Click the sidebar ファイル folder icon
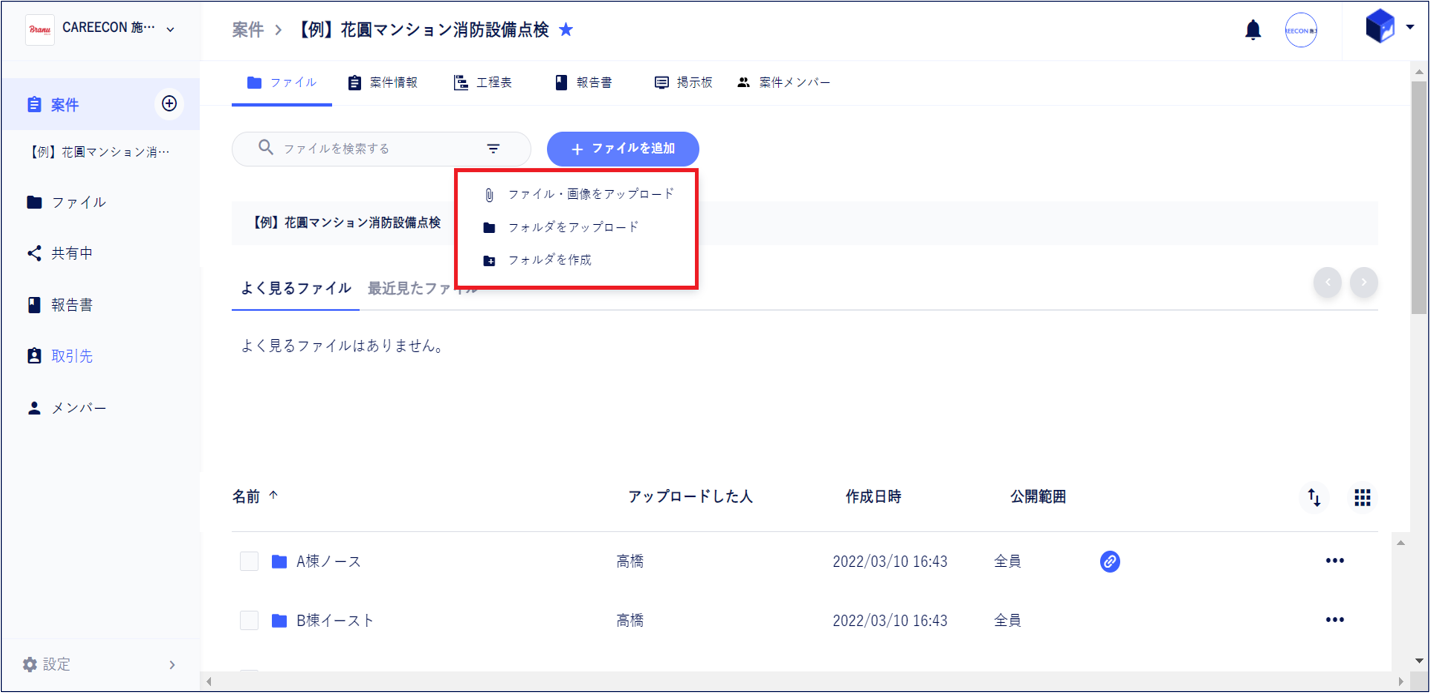 coord(34,202)
